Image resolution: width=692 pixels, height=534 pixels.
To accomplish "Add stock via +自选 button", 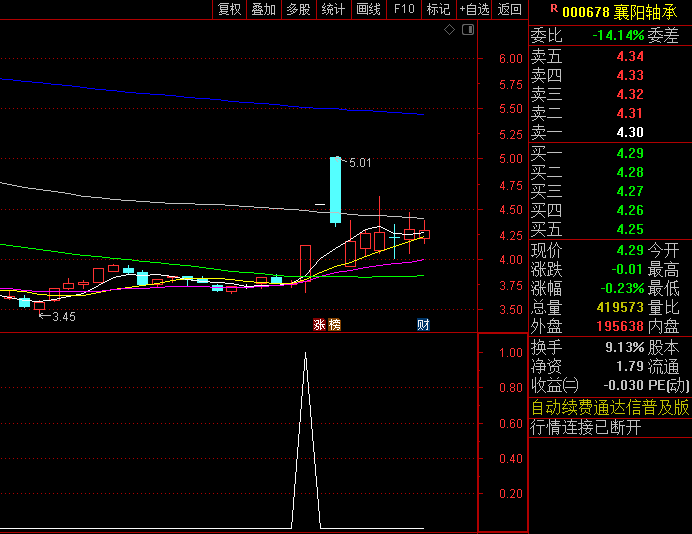I will coord(474,9).
